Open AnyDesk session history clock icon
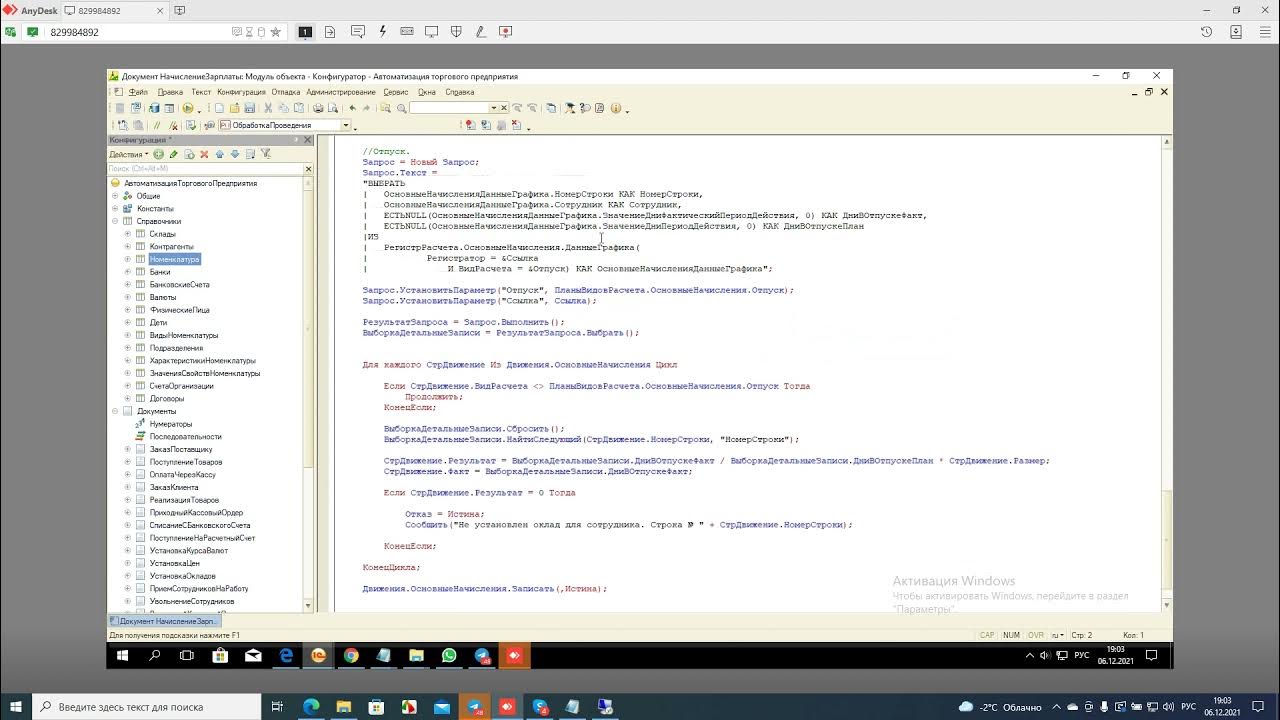 (1206, 32)
